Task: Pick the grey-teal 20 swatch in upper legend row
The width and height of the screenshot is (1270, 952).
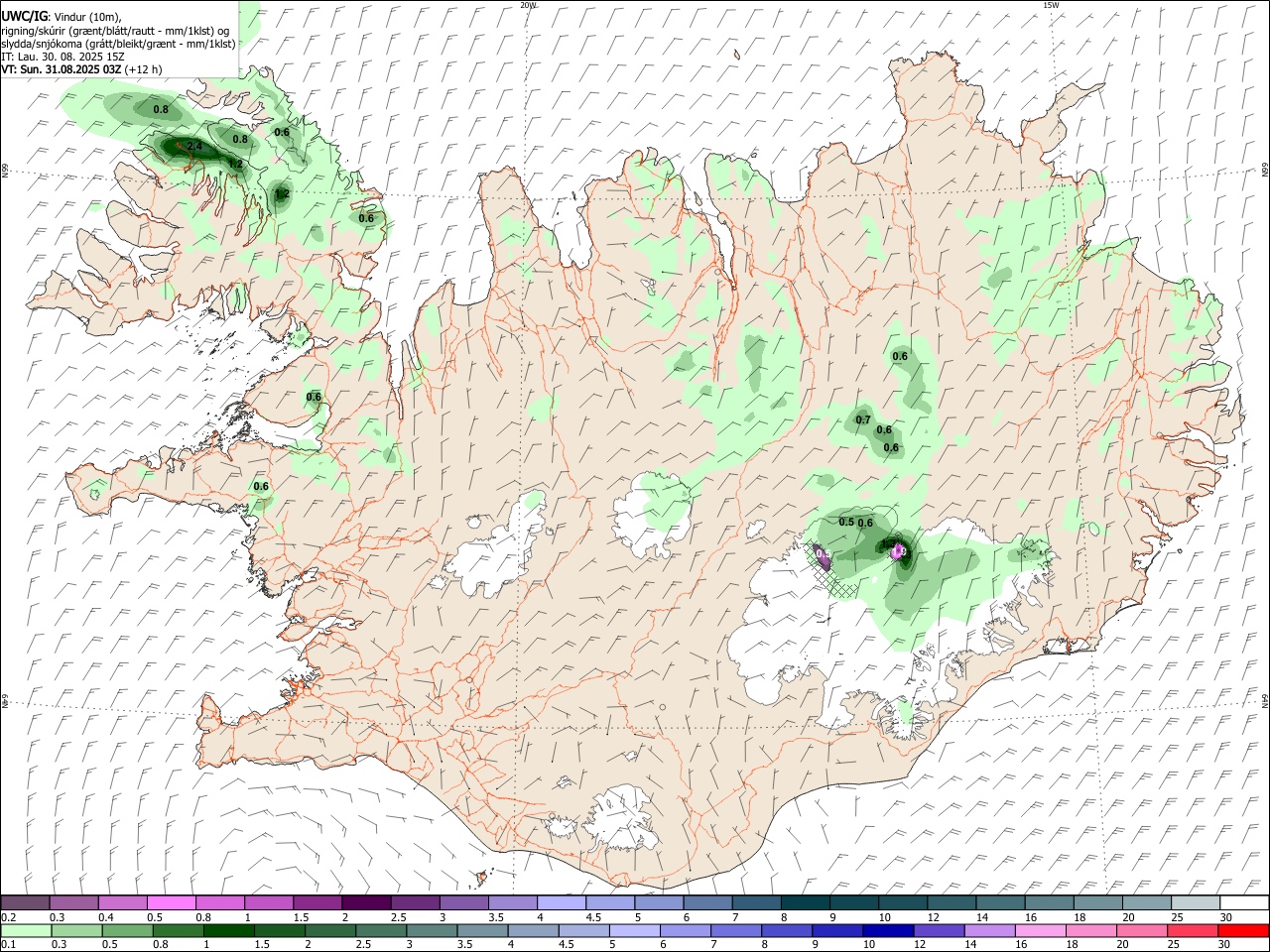Action: pyautogui.click(x=1147, y=902)
